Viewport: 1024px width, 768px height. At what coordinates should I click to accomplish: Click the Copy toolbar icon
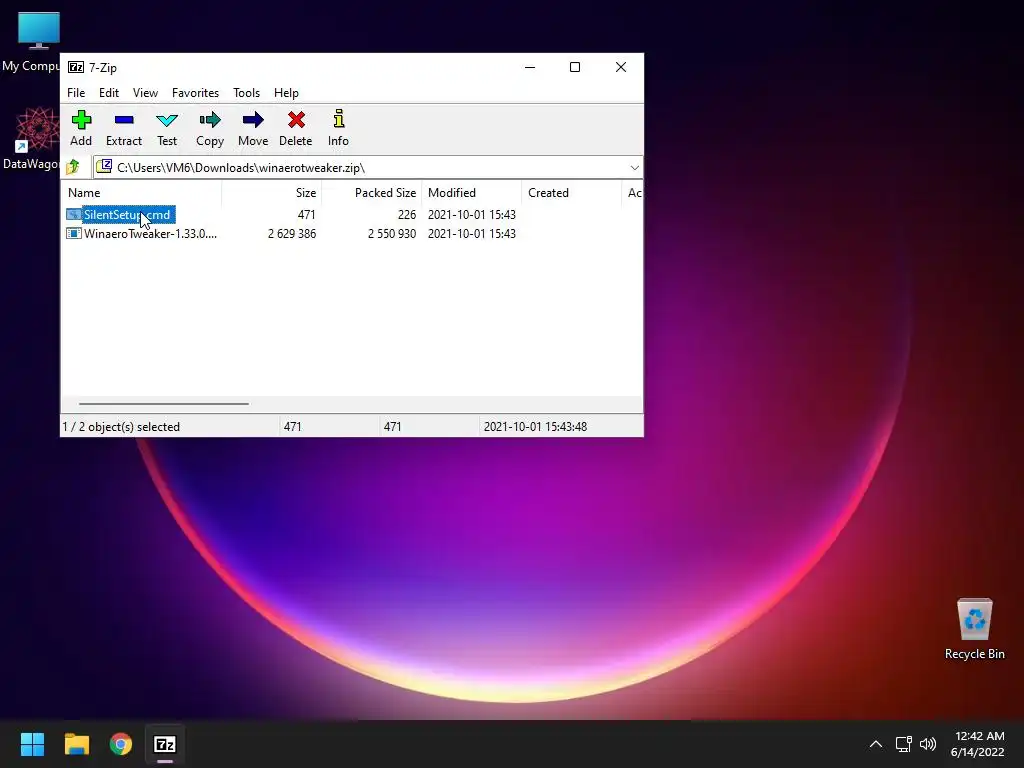[210, 120]
